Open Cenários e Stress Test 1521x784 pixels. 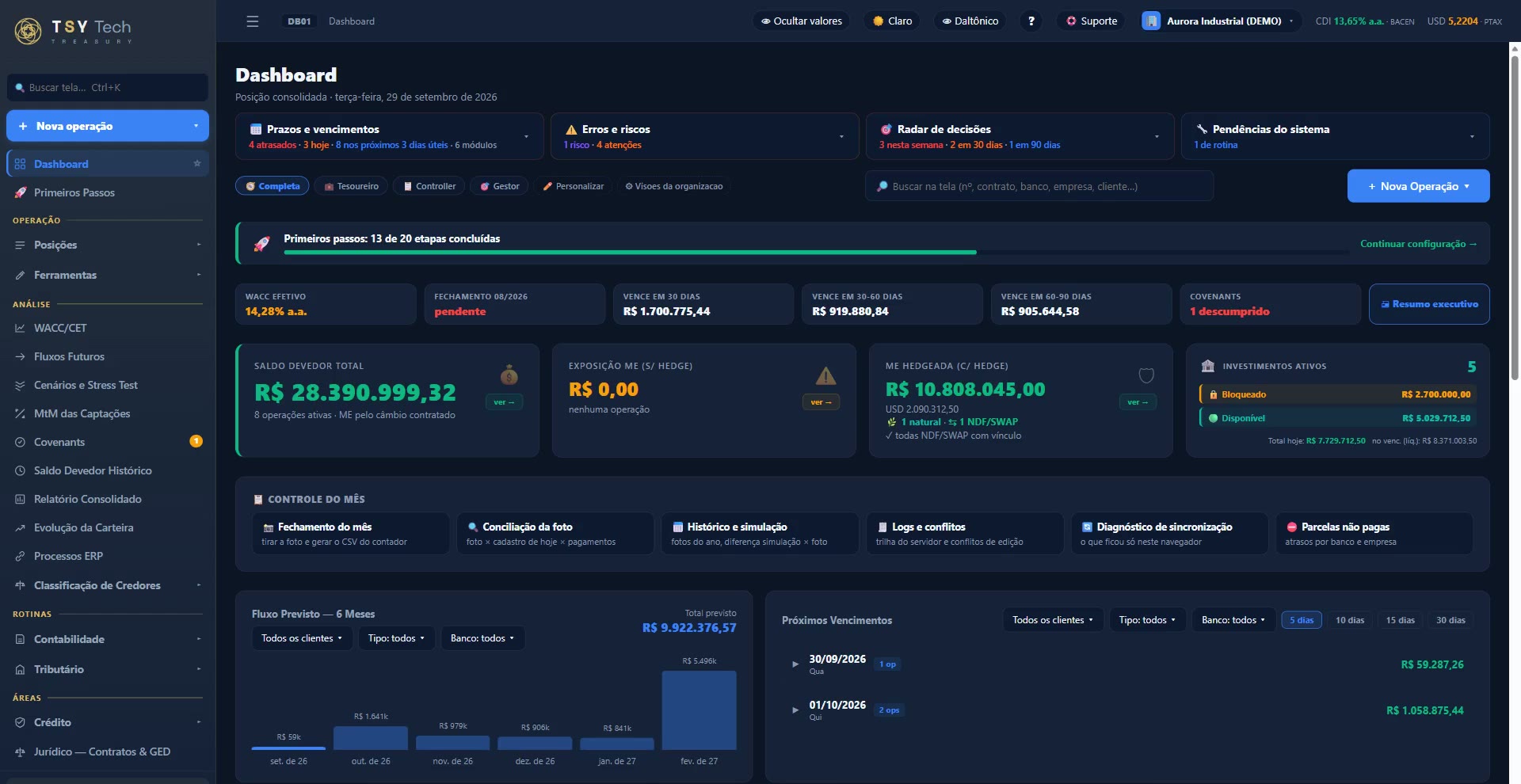(x=108, y=385)
